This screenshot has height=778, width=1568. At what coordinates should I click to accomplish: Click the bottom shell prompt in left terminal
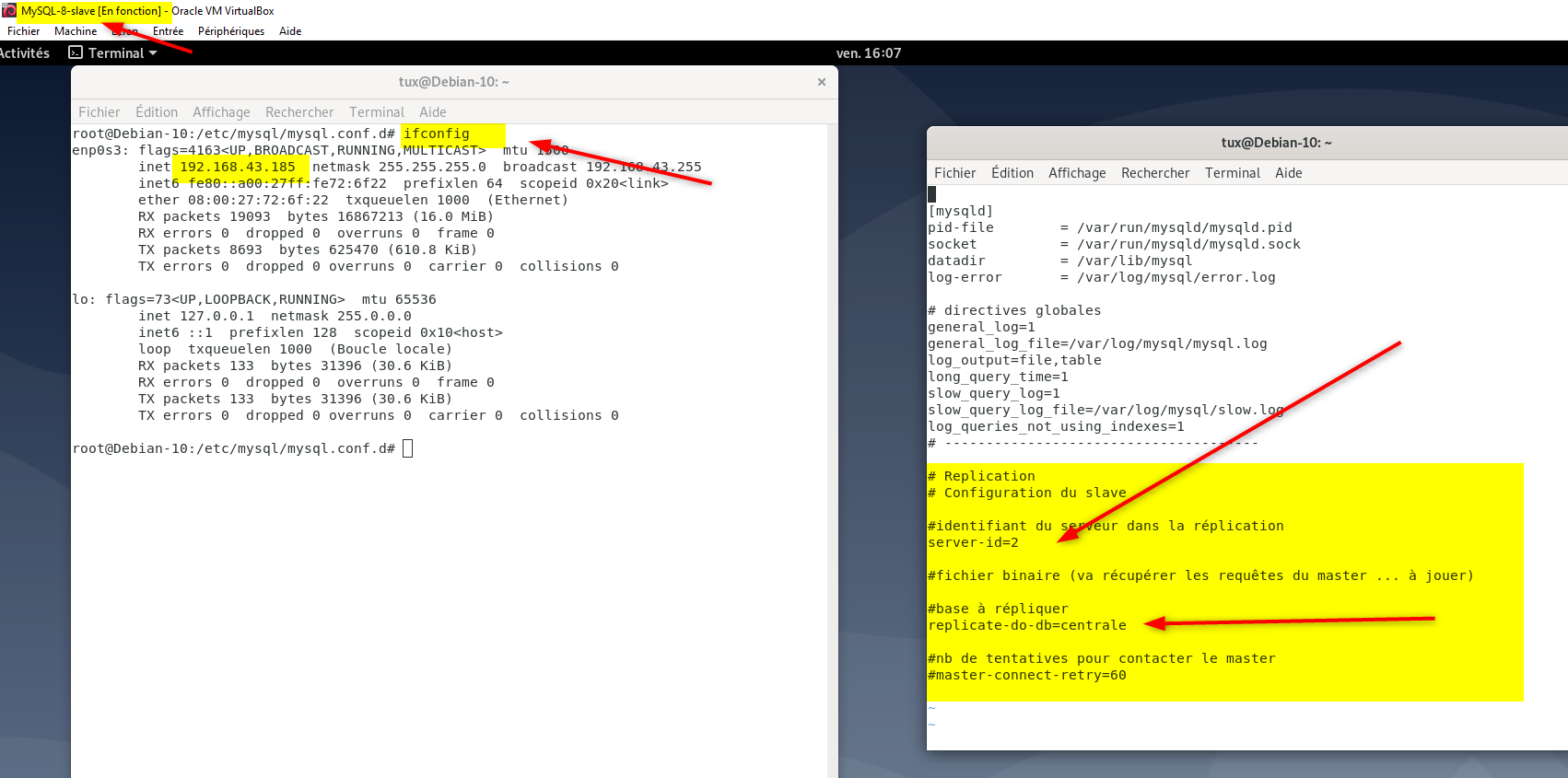click(x=233, y=448)
